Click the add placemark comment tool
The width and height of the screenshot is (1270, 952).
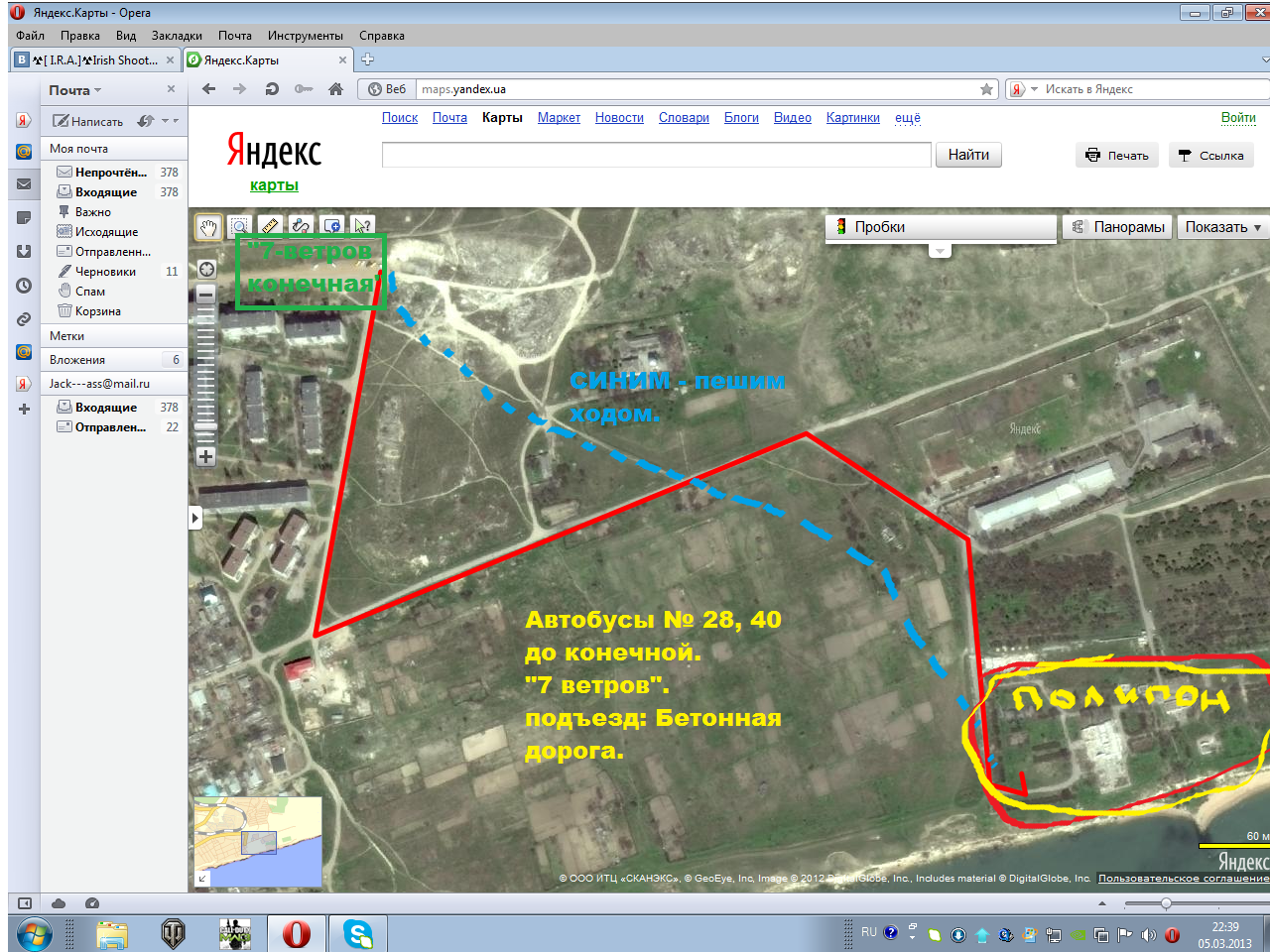(331, 227)
